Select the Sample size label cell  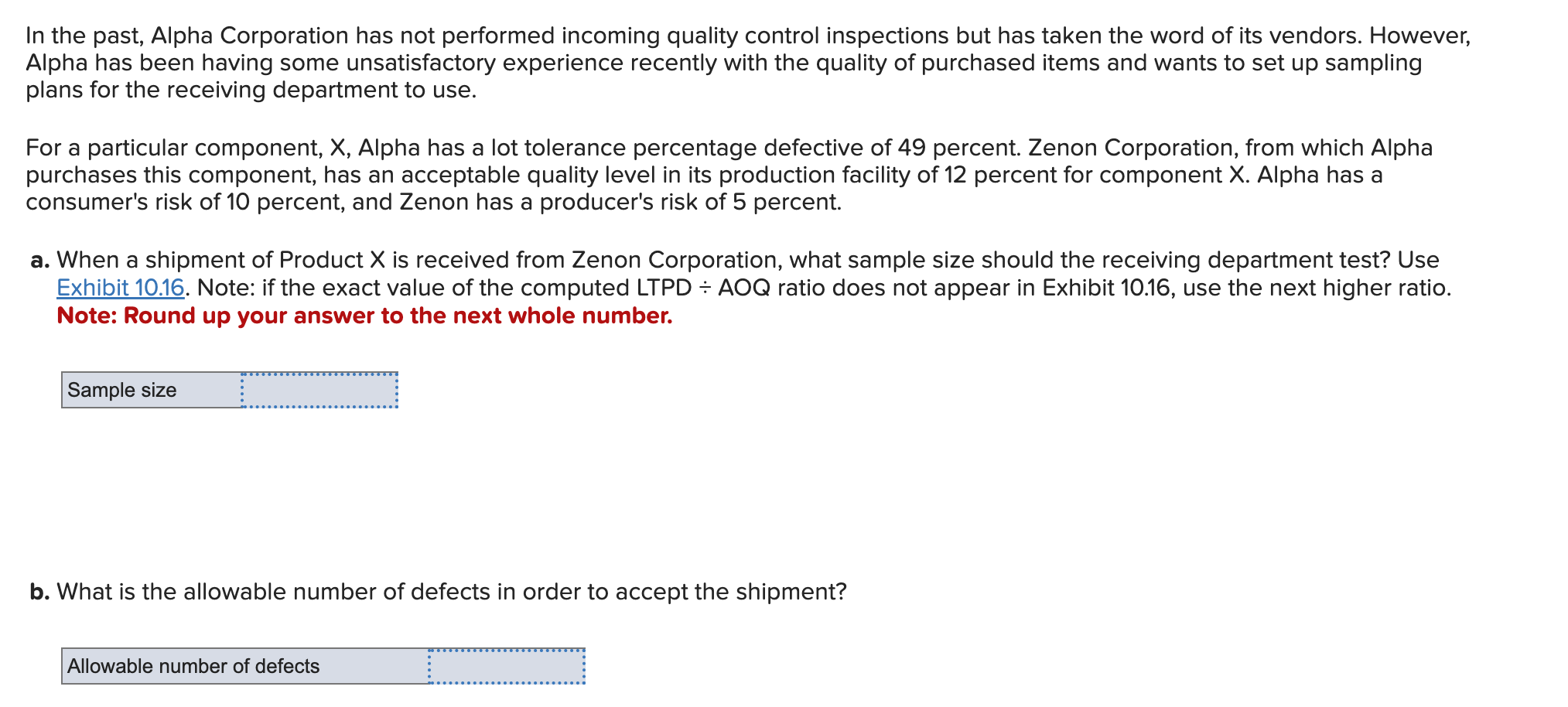pos(152,390)
